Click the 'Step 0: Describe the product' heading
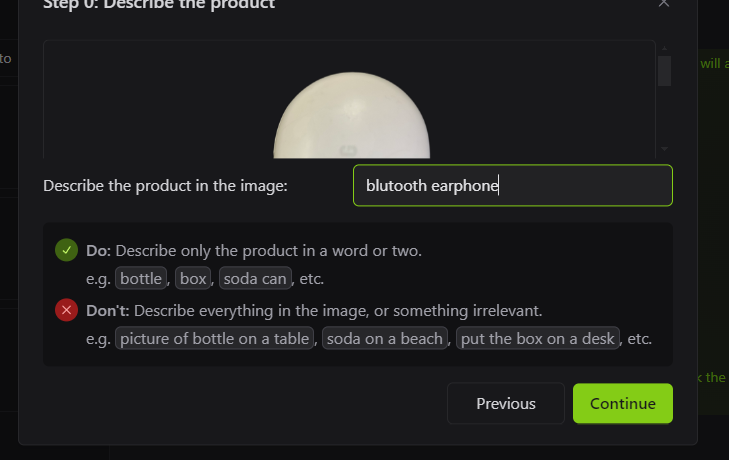The image size is (729, 460). (x=159, y=5)
